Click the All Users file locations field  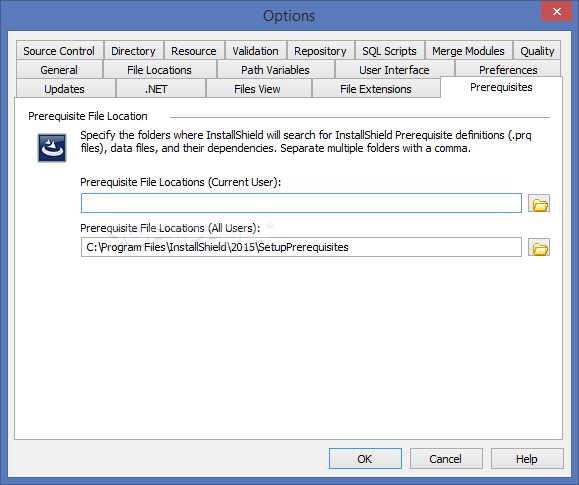[301, 247]
